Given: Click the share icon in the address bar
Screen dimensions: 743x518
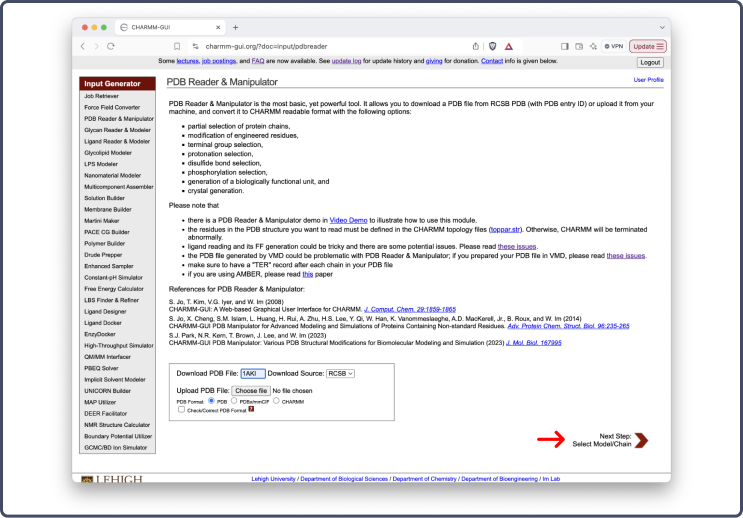Looking at the screenshot, I should [x=475, y=46].
